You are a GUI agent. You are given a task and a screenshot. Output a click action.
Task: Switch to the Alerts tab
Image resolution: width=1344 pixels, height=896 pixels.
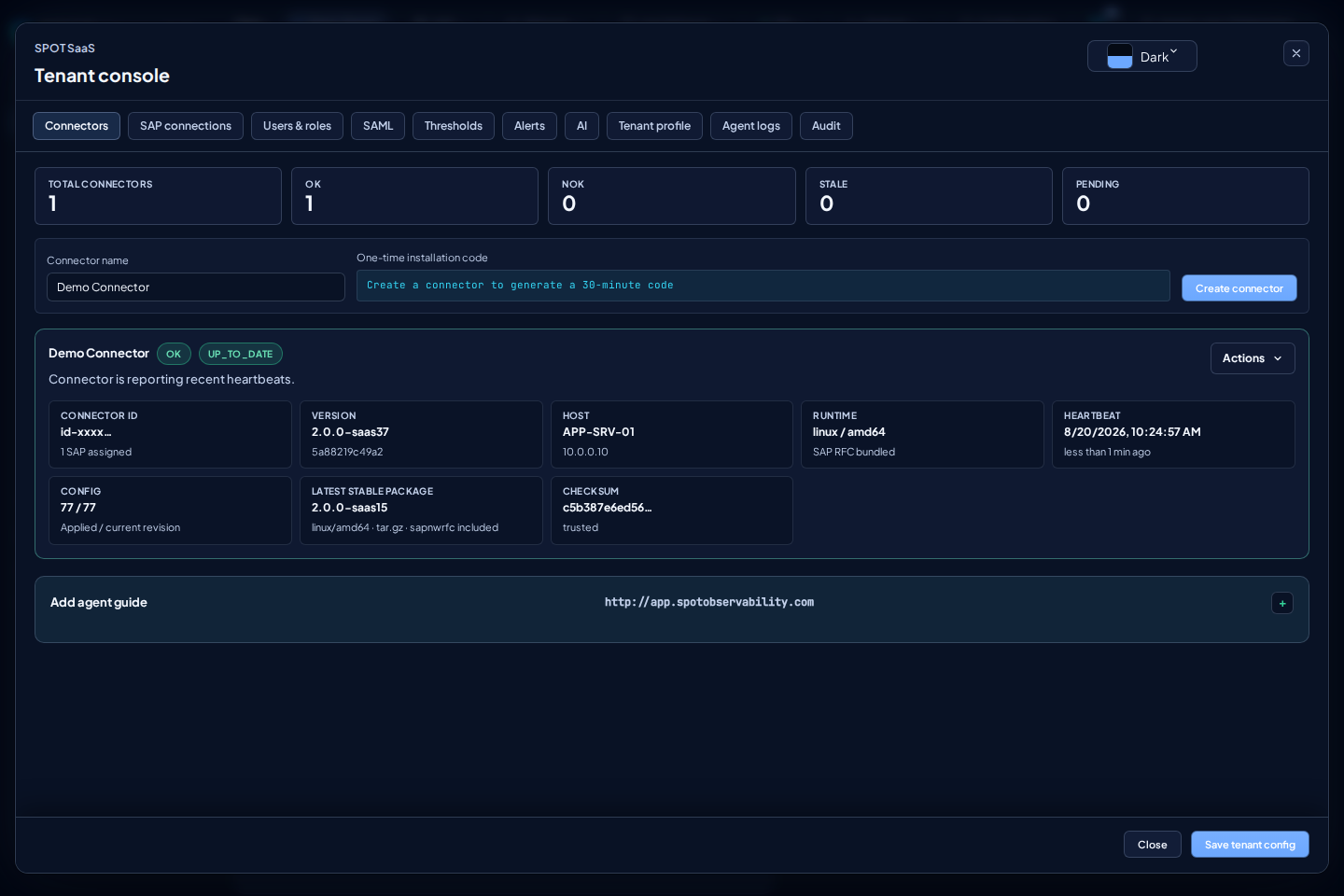(529, 126)
